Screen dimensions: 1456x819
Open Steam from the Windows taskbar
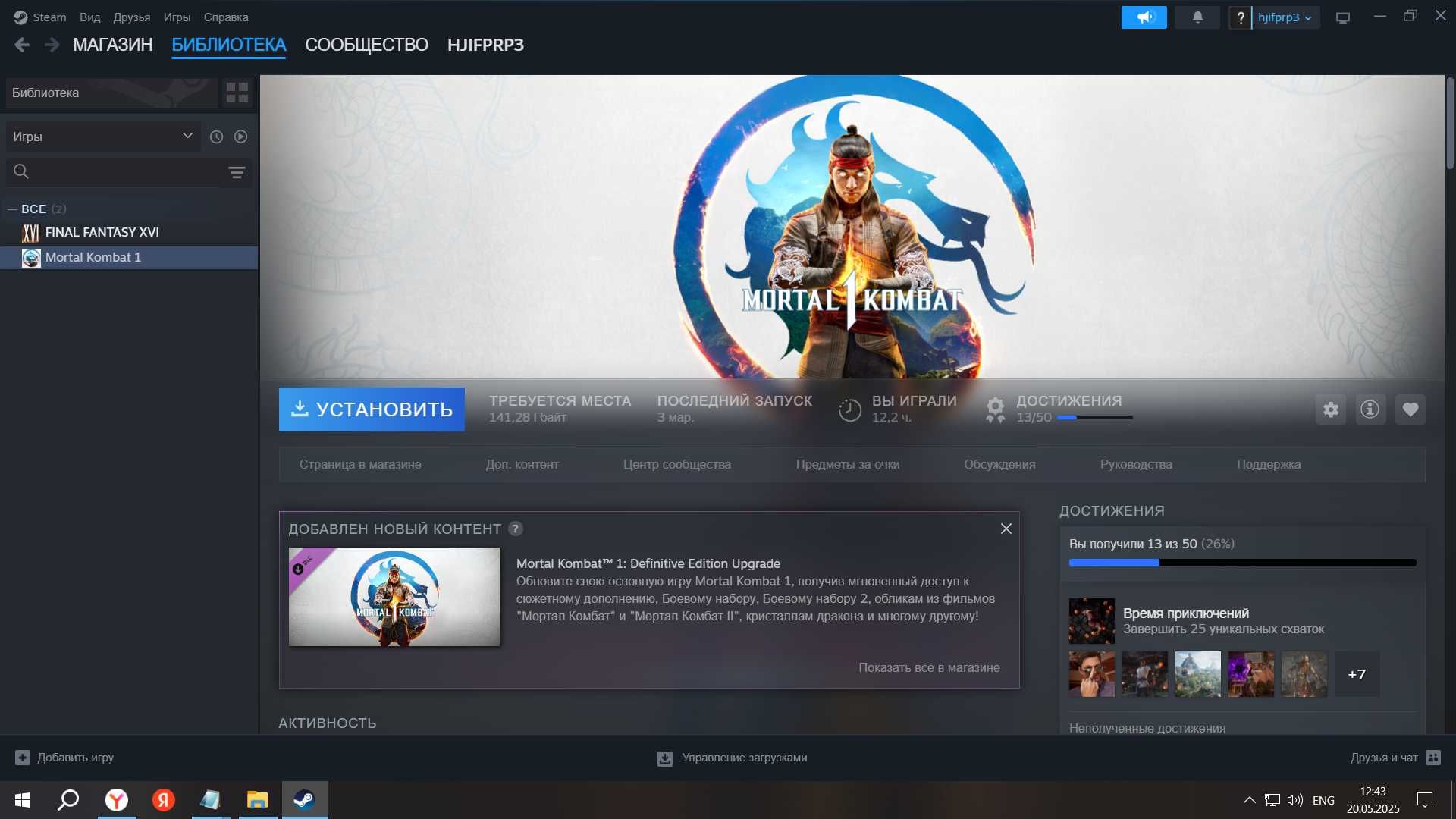[x=305, y=799]
